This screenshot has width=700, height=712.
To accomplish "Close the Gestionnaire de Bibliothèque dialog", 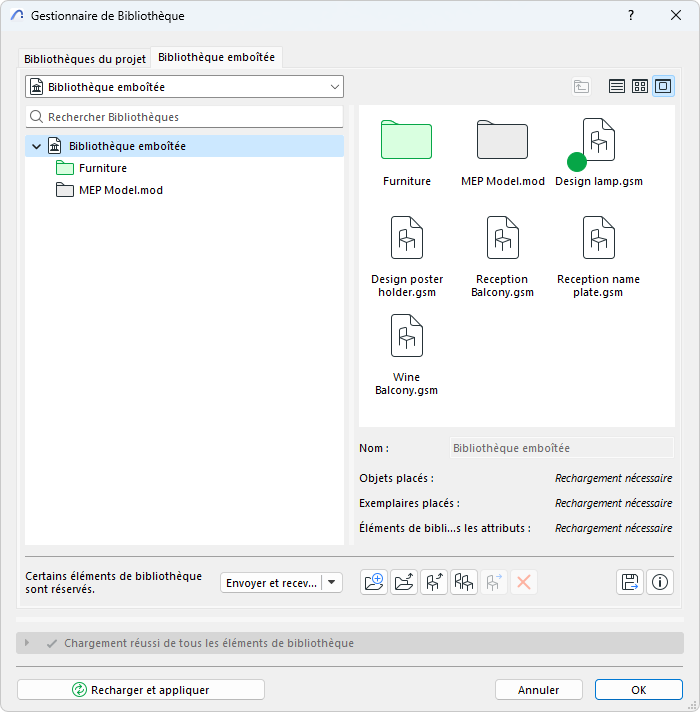I will pyautogui.click(x=675, y=15).
